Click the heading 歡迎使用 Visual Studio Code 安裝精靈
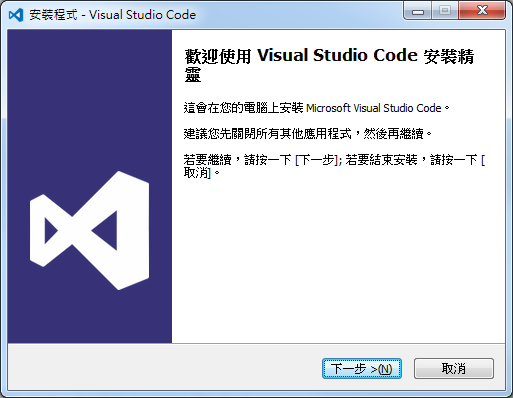Viewport: 513px width, 398px height. (x=329, y=65)
